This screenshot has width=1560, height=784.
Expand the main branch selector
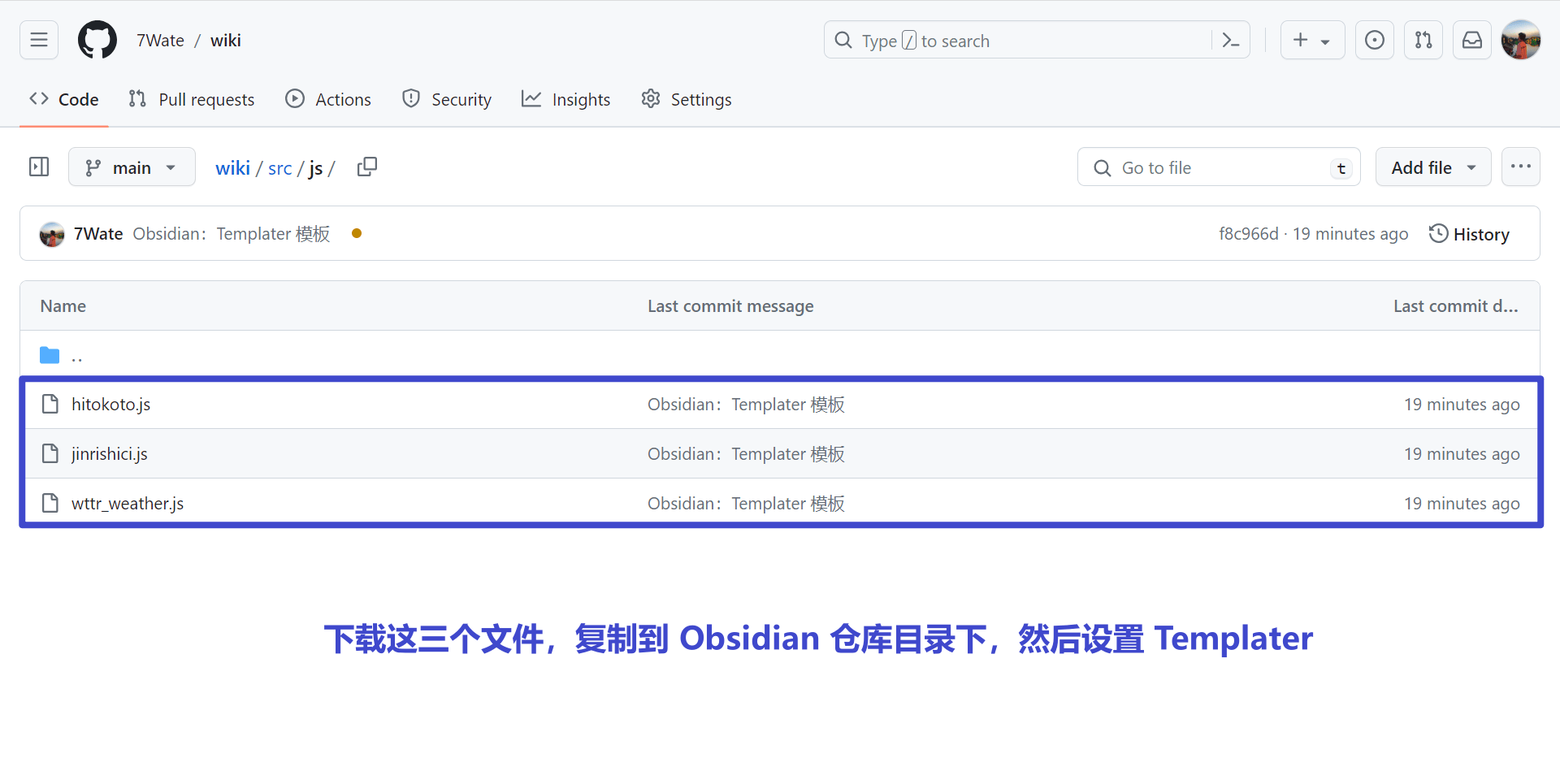pos(132,167)
